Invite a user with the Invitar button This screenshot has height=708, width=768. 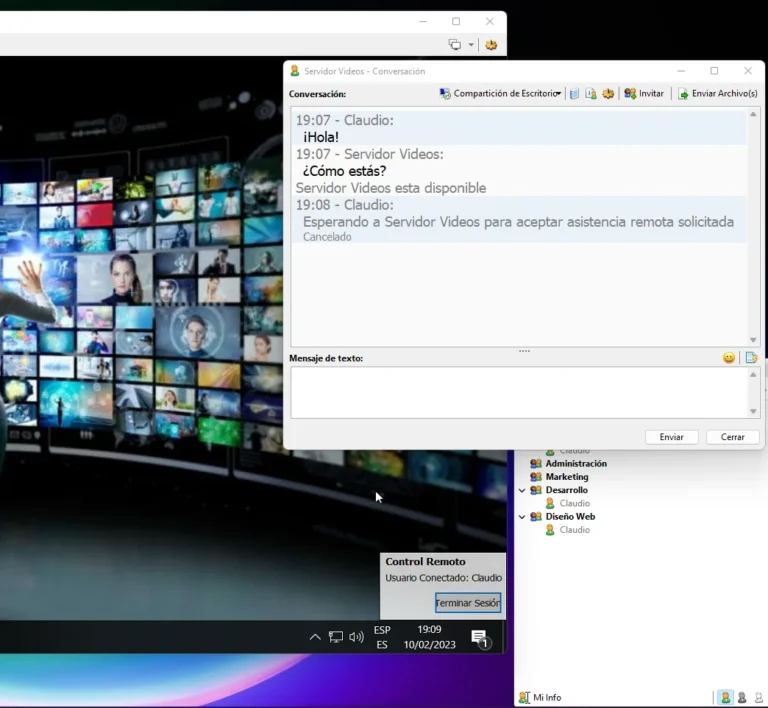[644, 94]
